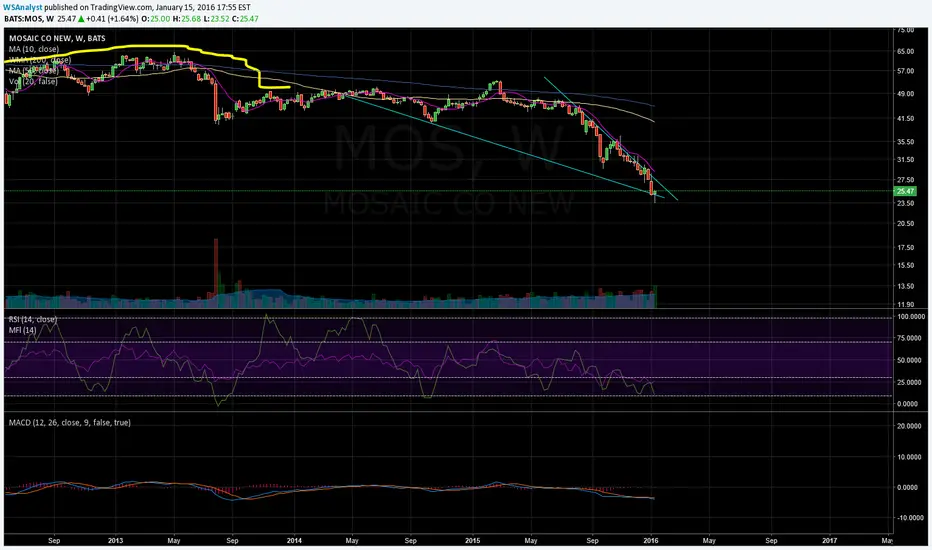Click the 25.0000 RSI scale label
Image resolution: width=932 pixels, height=550 pixels.
tap(911, 382)
